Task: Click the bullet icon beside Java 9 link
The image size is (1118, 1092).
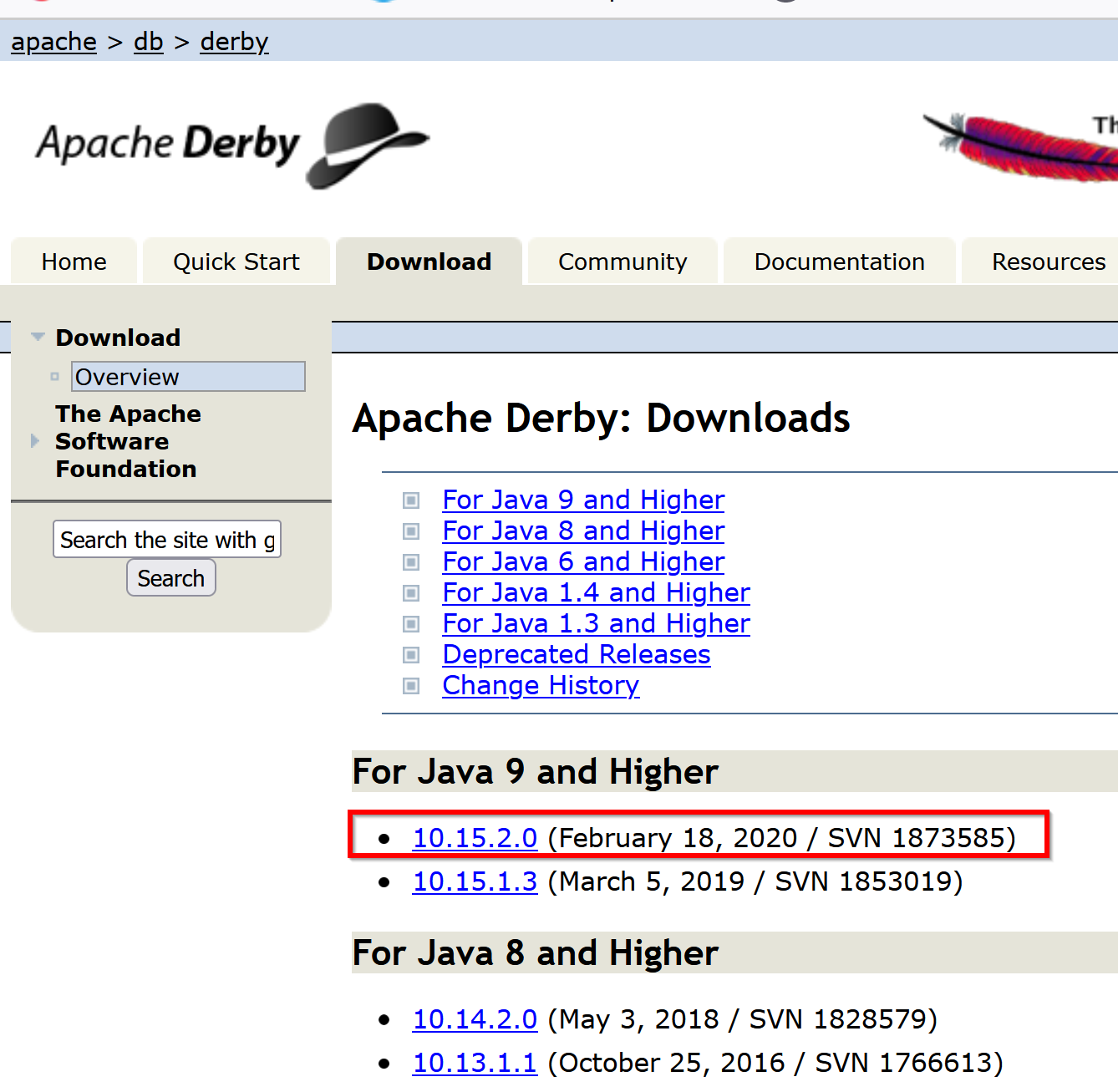Action: 411,500
